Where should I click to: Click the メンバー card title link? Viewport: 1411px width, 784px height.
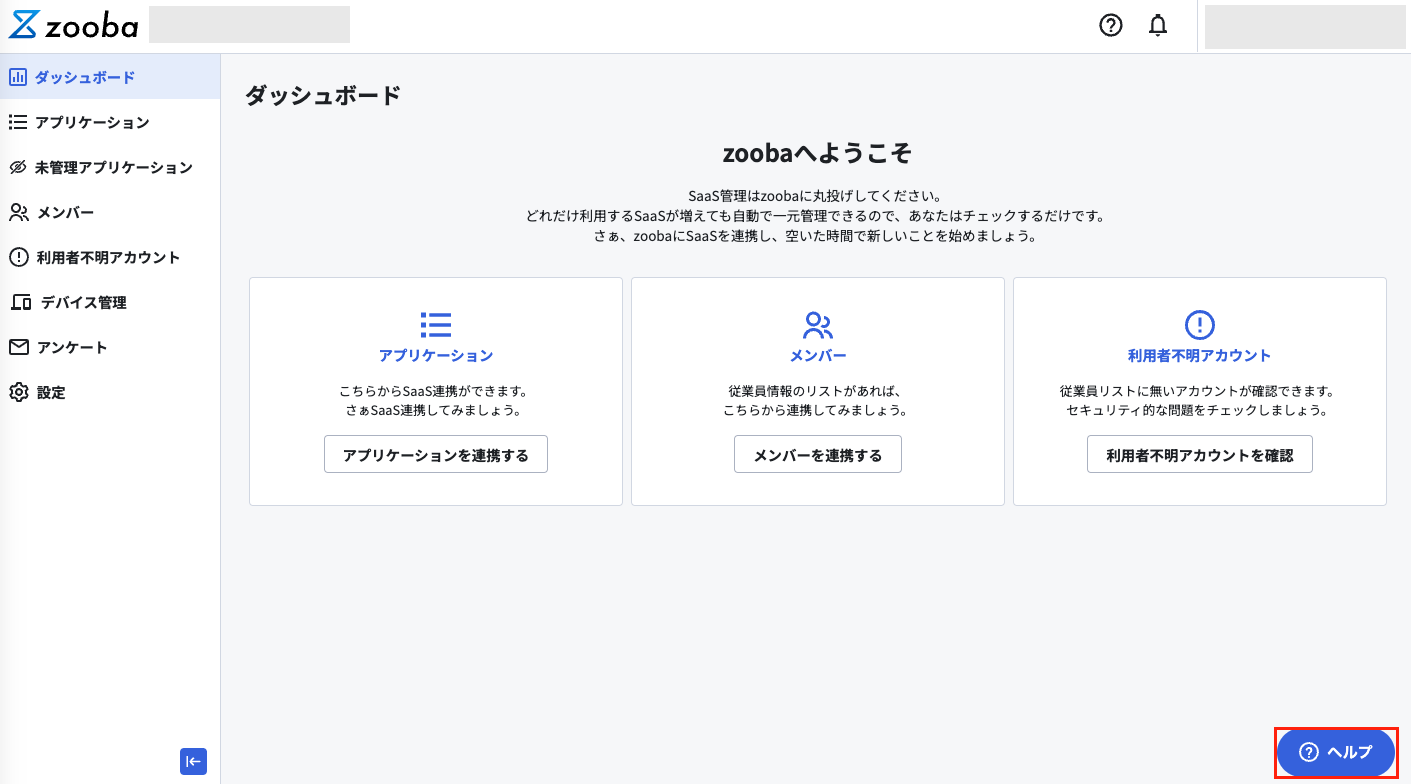tap(818, 355)
